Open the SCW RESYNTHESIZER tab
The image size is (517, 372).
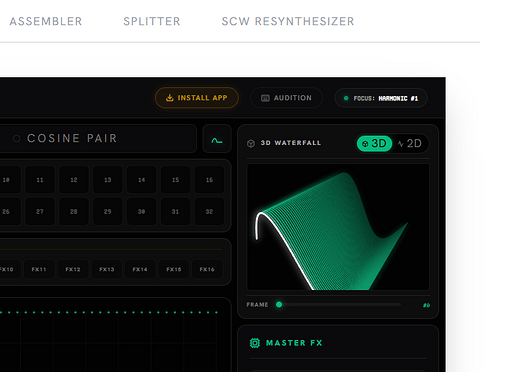[x=288, y=21]
